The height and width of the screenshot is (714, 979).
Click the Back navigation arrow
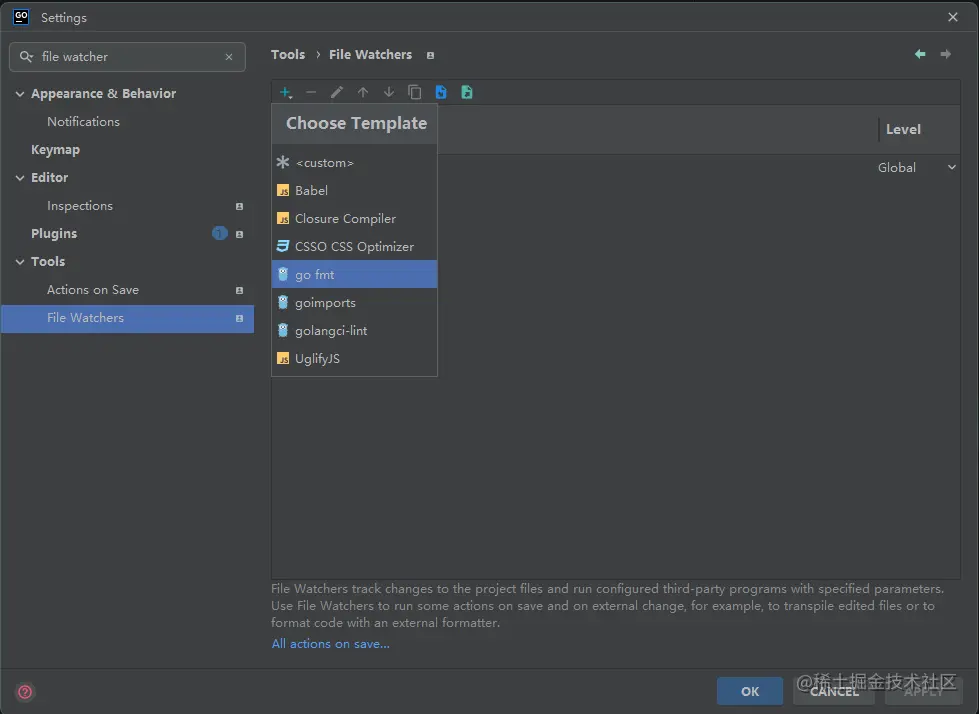pyautogui.click(x=920, y=54)
